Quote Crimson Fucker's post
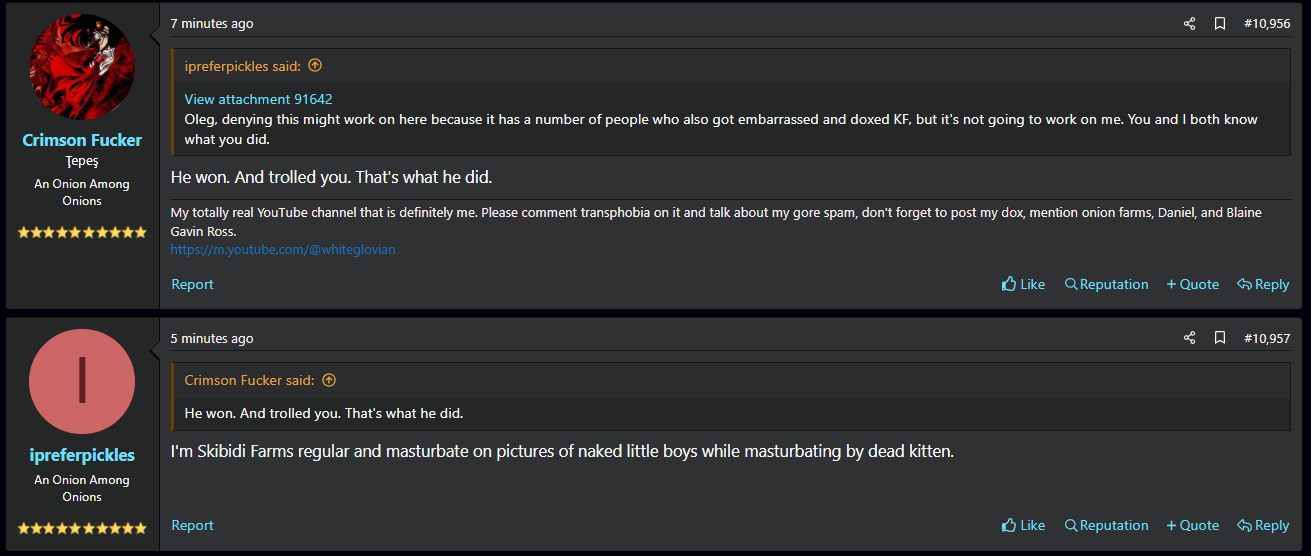This screenshot has height=556, width=1311. [x=1192, y=284]
